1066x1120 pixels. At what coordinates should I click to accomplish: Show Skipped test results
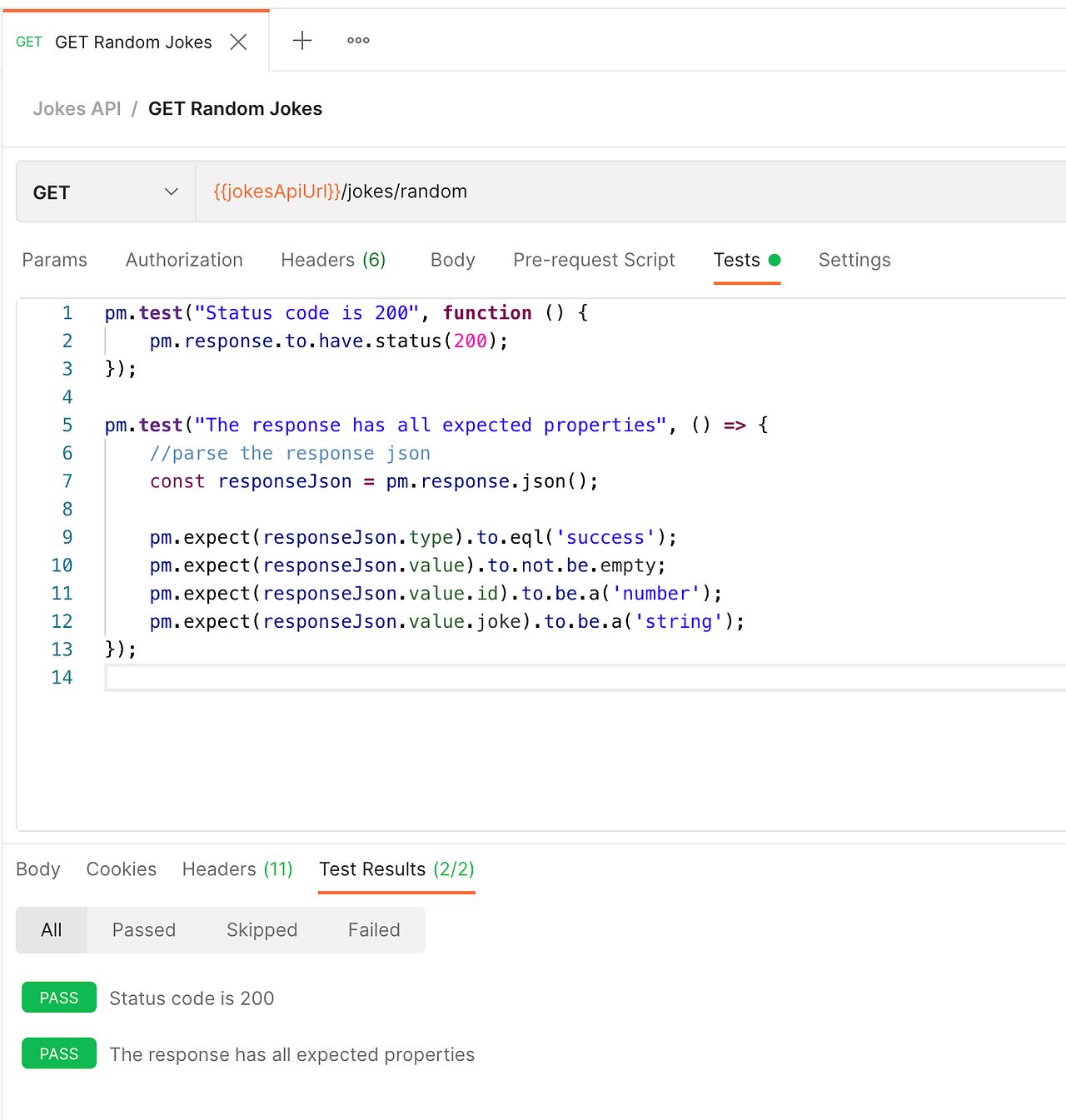tap(262, 930)
